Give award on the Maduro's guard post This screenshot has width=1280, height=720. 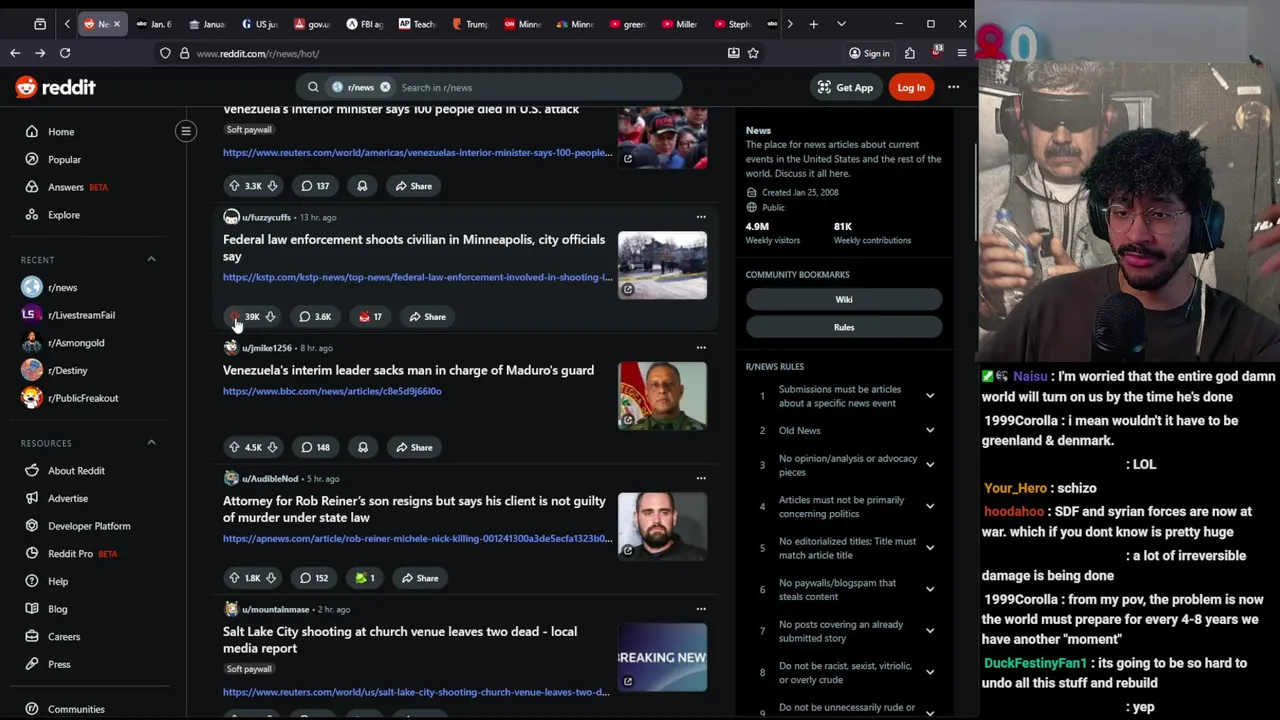pyautogui.click(x=362, y=447)
